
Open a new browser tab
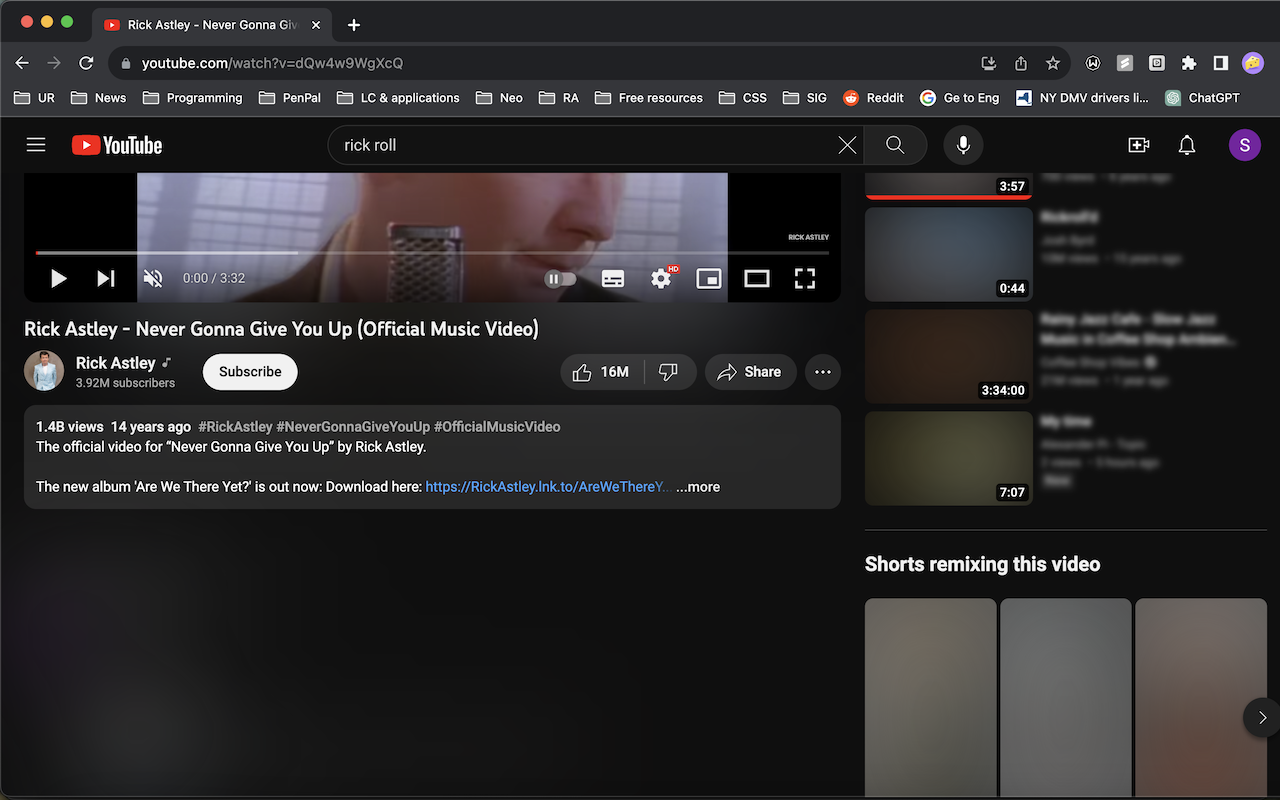(354, 25)
